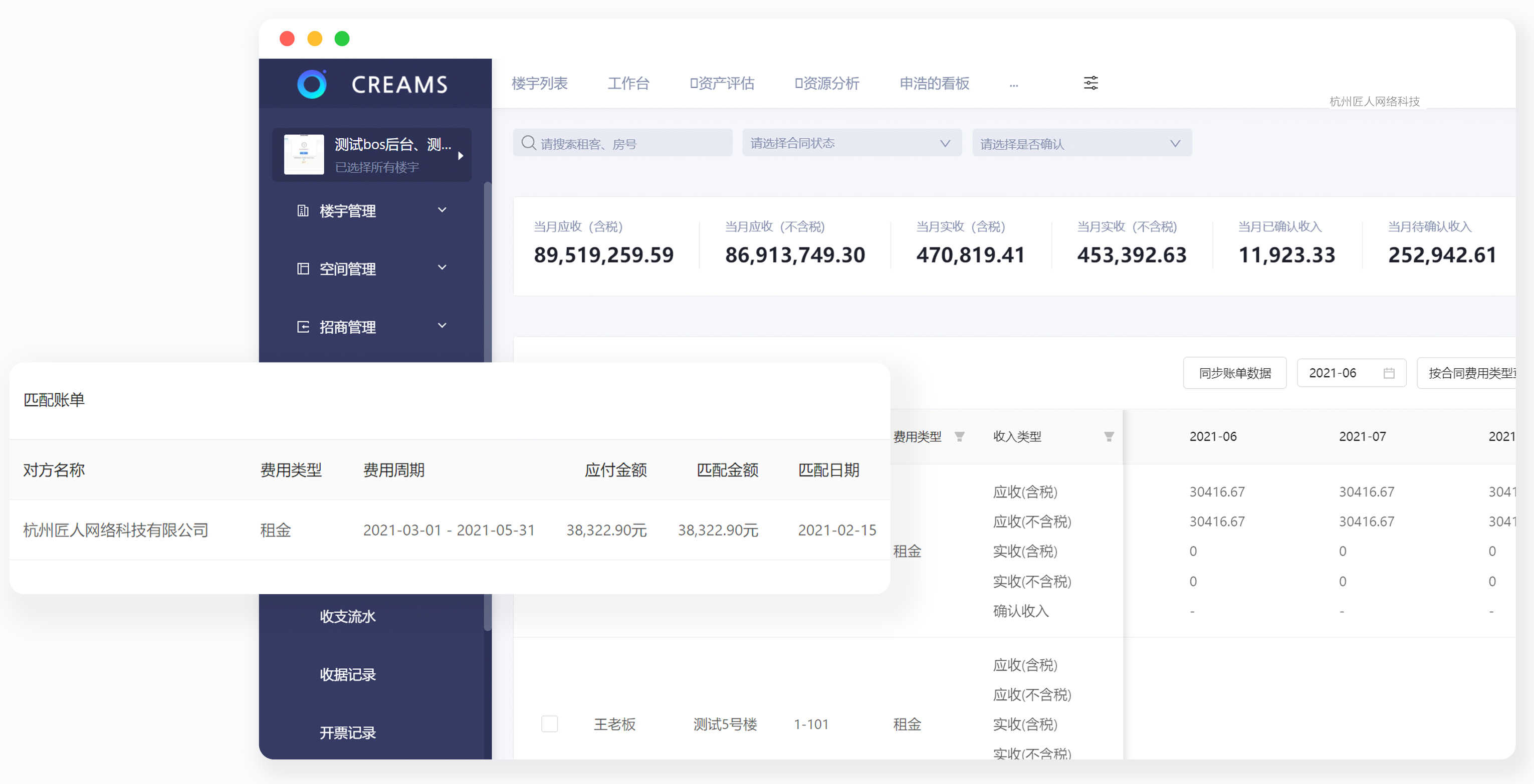The image size is (1534, 784).
Task: Click 已选择所有楼宇 subtitle text
Action: click(376, 167)
